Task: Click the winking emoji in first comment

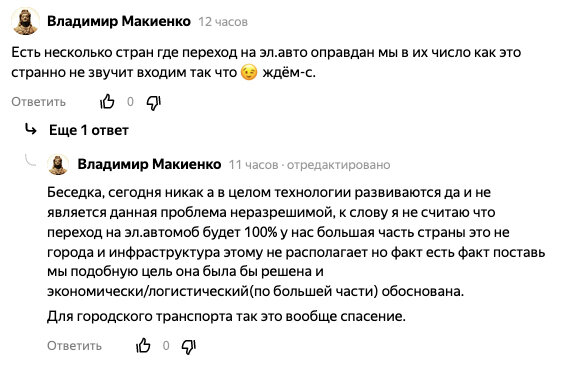Action: click(249, 72)
